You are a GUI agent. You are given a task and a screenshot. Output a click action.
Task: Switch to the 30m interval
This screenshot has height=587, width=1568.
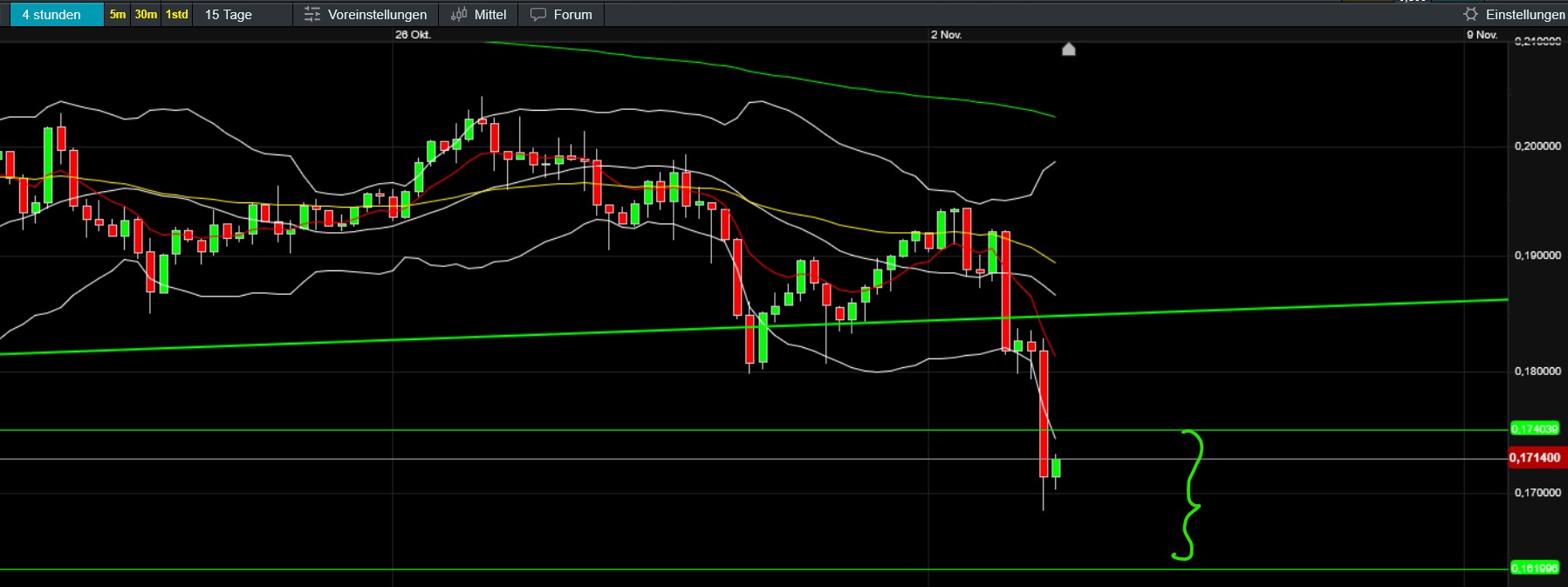click(x=146, y=15)
